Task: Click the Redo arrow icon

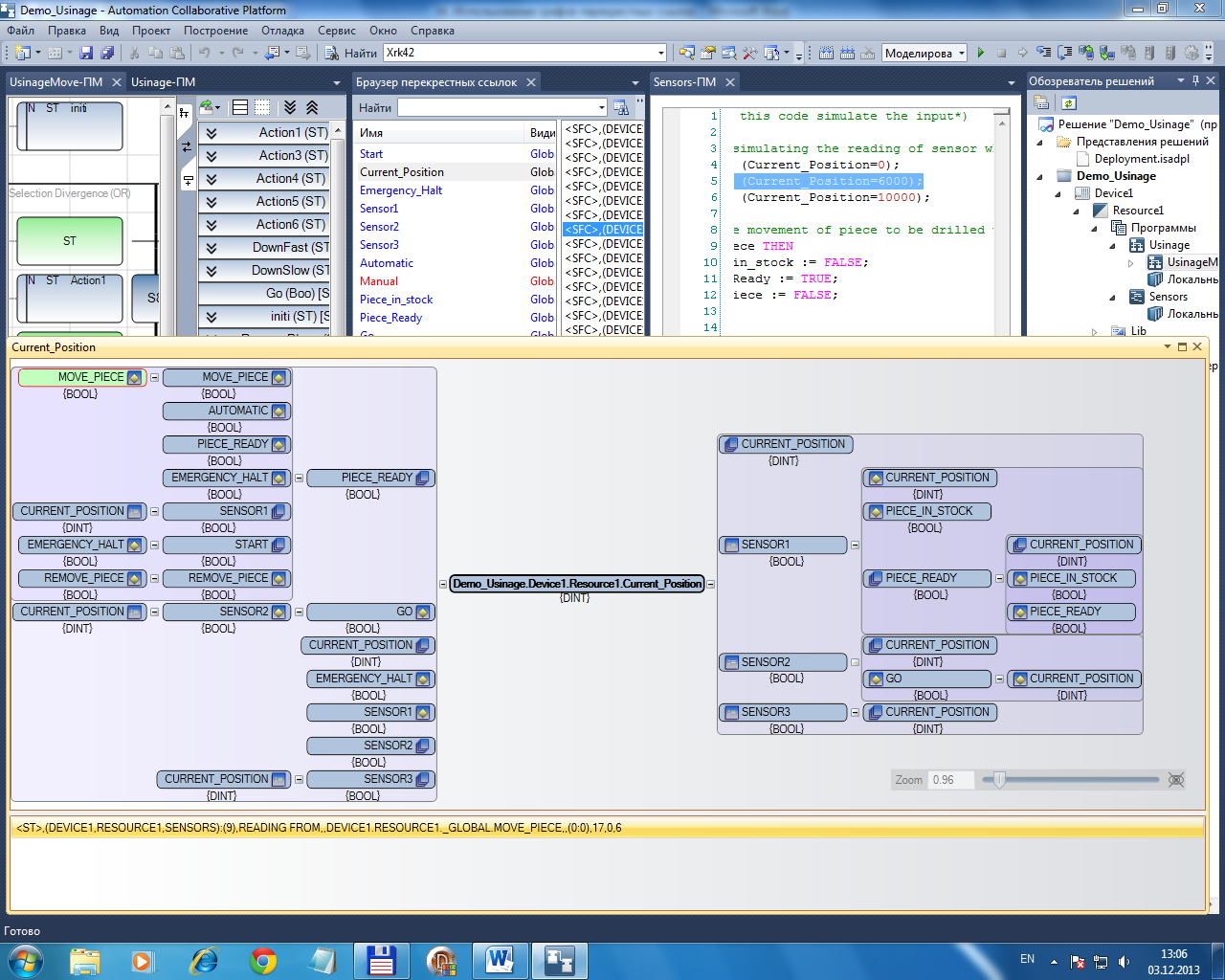Action: click(x=238, y=54)
